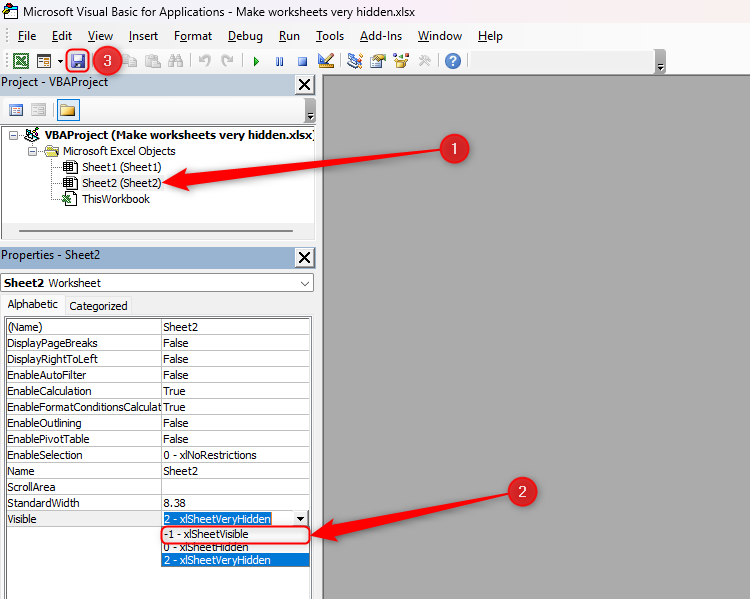Collapse the VBAProject tree node
The height and width of the screenshot is (599, 750).
(14, 135)
